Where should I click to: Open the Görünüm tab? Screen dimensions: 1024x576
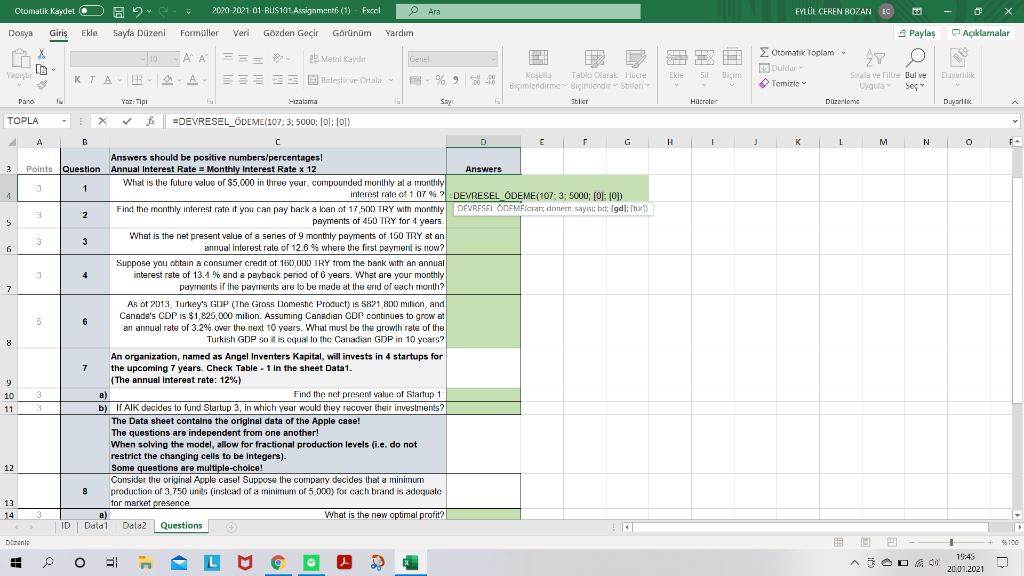point(351,33)
